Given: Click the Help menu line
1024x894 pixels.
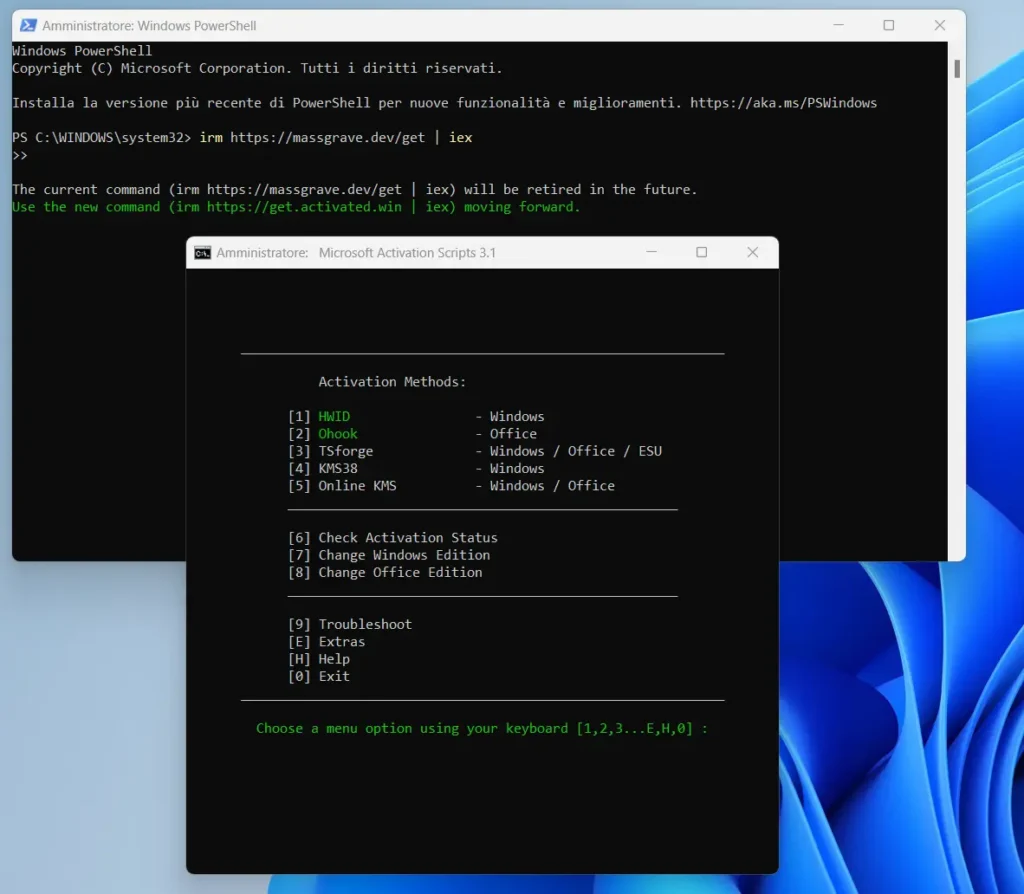Looking at the screenshot, I should (x=319, y=659).
